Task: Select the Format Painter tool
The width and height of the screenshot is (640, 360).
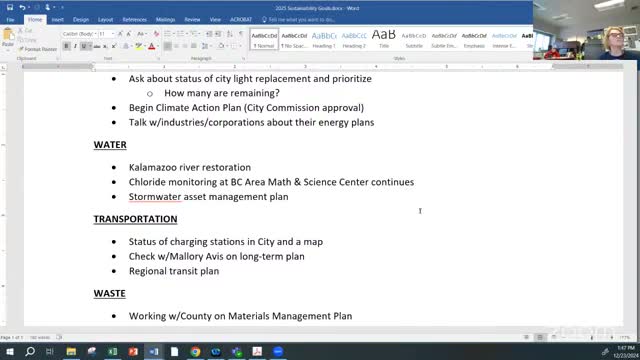Action: click(37, 49)
